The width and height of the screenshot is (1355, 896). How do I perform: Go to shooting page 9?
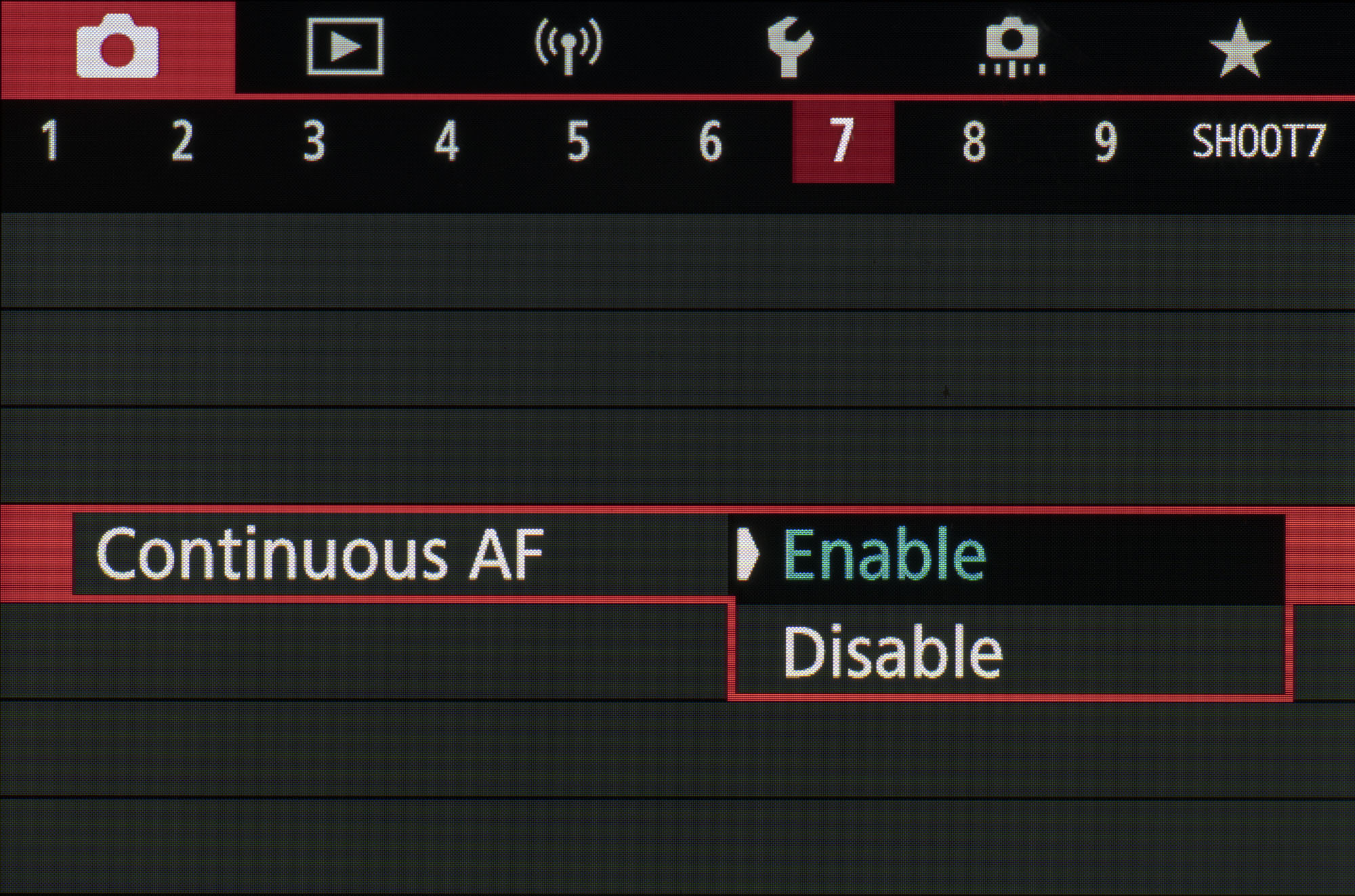1106,141
